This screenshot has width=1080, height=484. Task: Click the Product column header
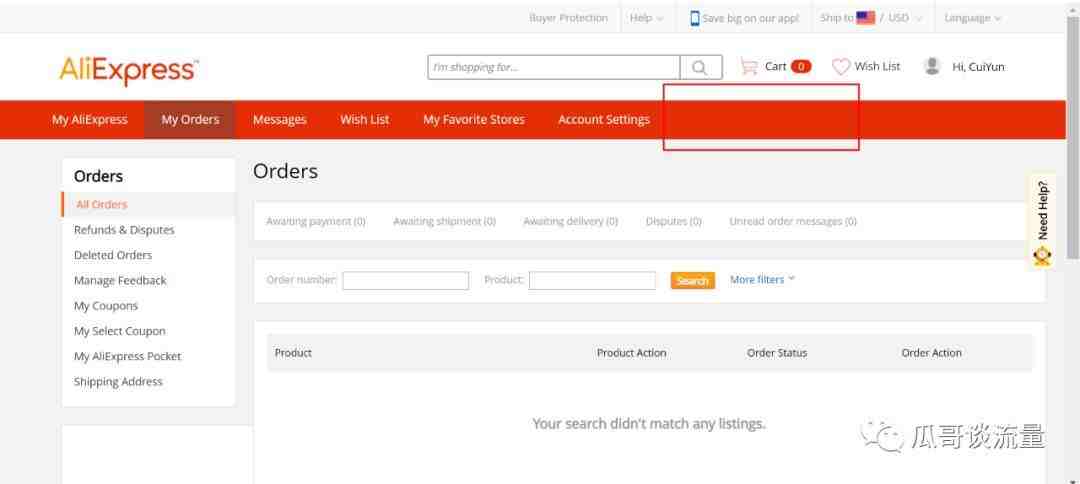[293, 353]
